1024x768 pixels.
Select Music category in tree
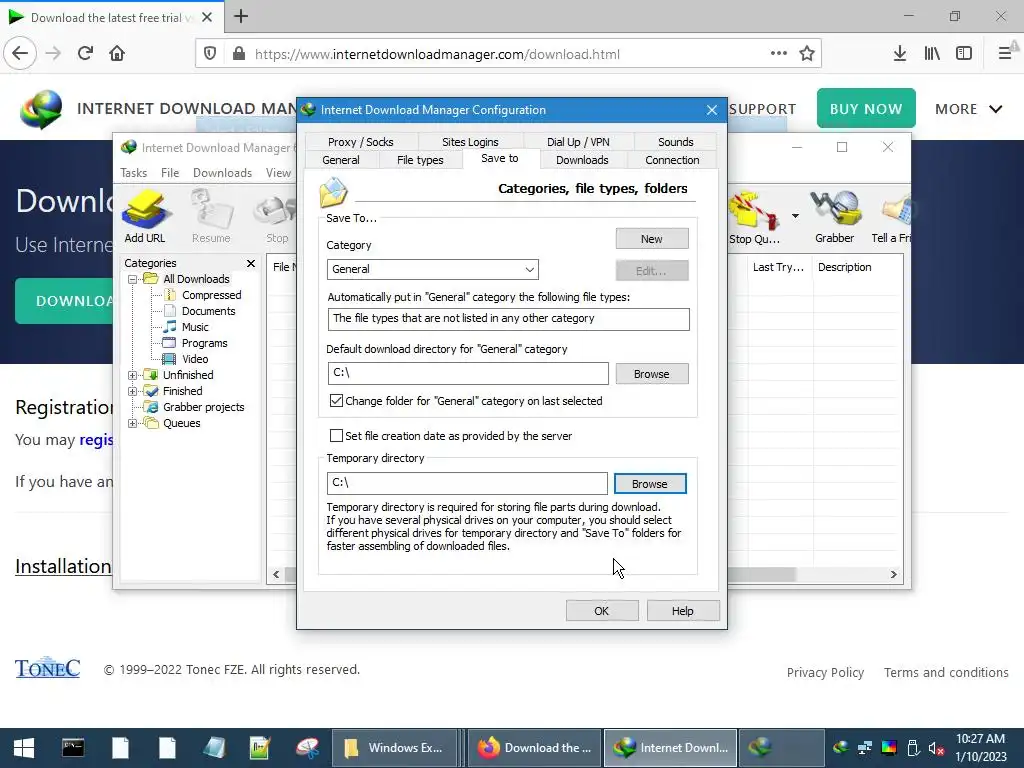[195, 327]
